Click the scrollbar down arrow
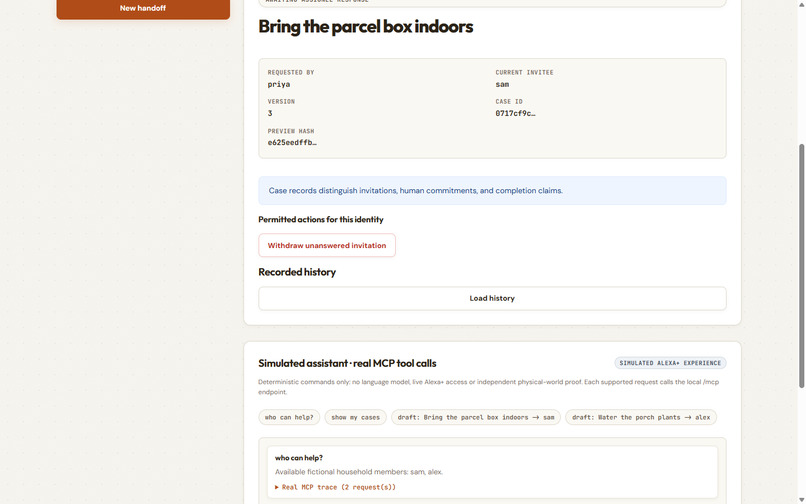This screenshot has width=806, height=504. (801, 500)
